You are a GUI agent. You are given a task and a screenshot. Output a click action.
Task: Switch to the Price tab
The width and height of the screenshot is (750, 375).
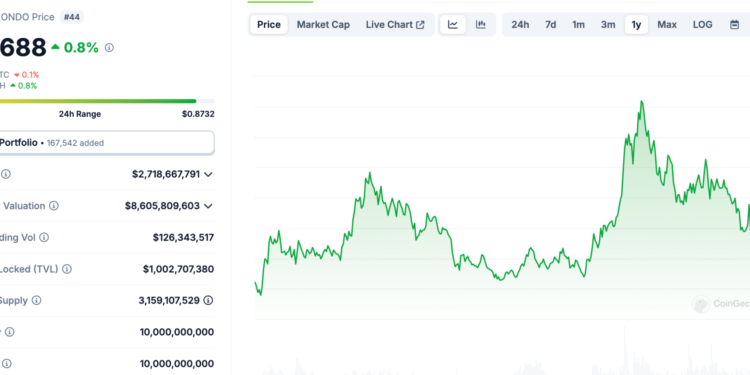pyautogui.click(x=269, y=24)
